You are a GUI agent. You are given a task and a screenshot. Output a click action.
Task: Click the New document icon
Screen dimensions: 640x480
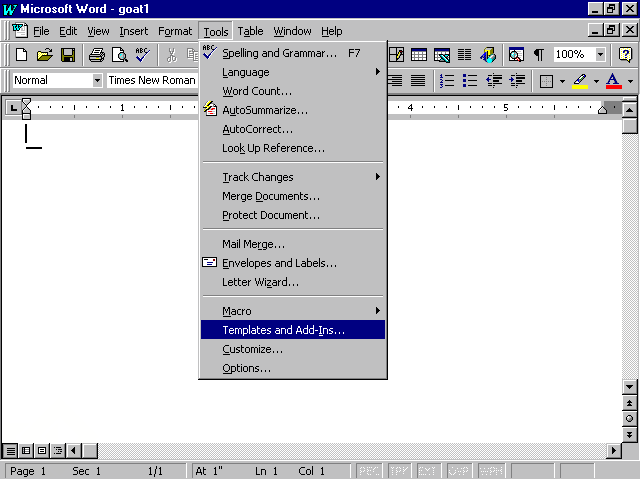tap(21, 54)
